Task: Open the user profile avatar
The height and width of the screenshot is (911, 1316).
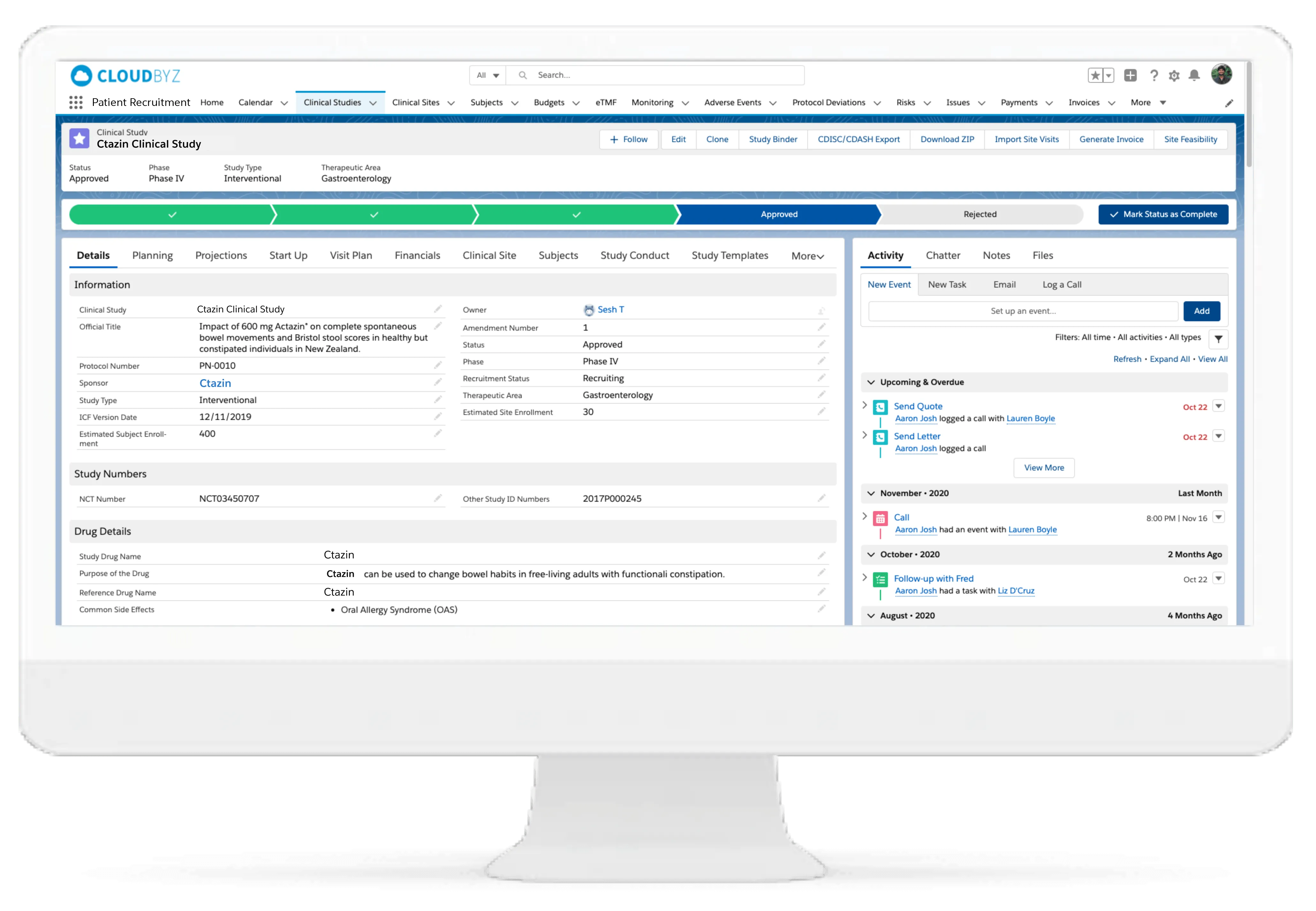Action: click(1221, 74)
